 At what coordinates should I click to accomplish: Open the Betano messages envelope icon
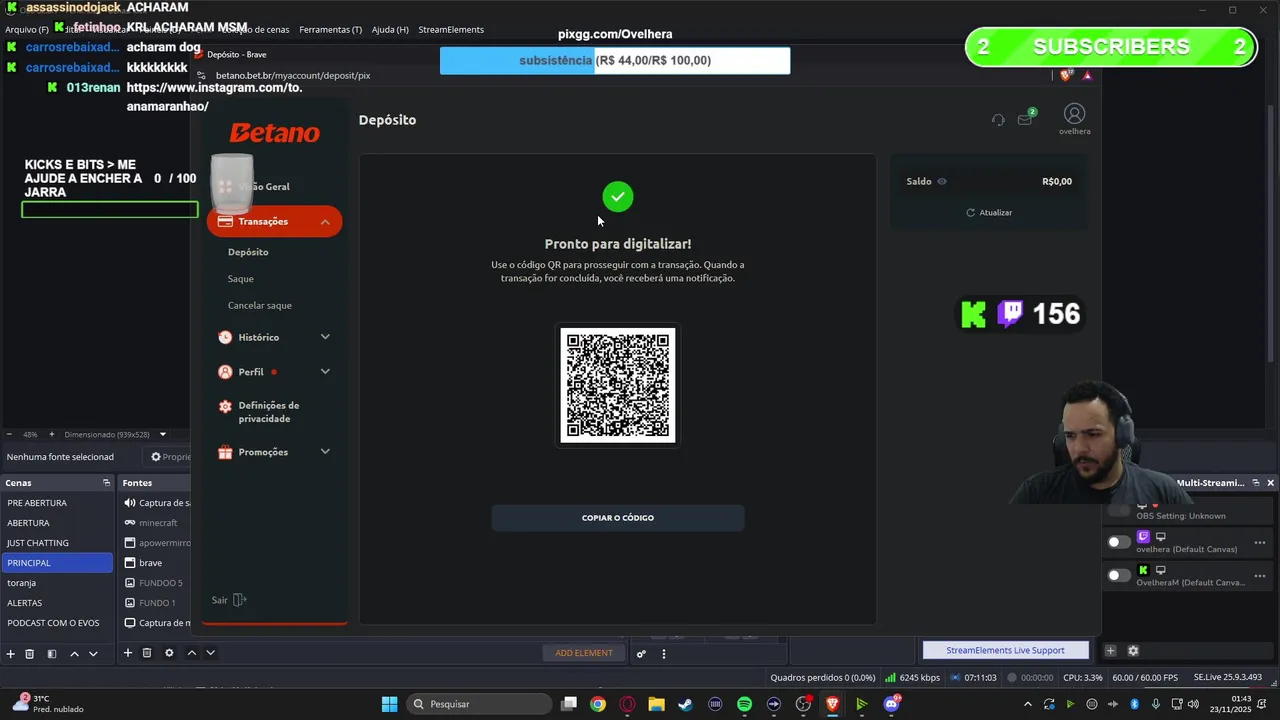point(1025,119)
